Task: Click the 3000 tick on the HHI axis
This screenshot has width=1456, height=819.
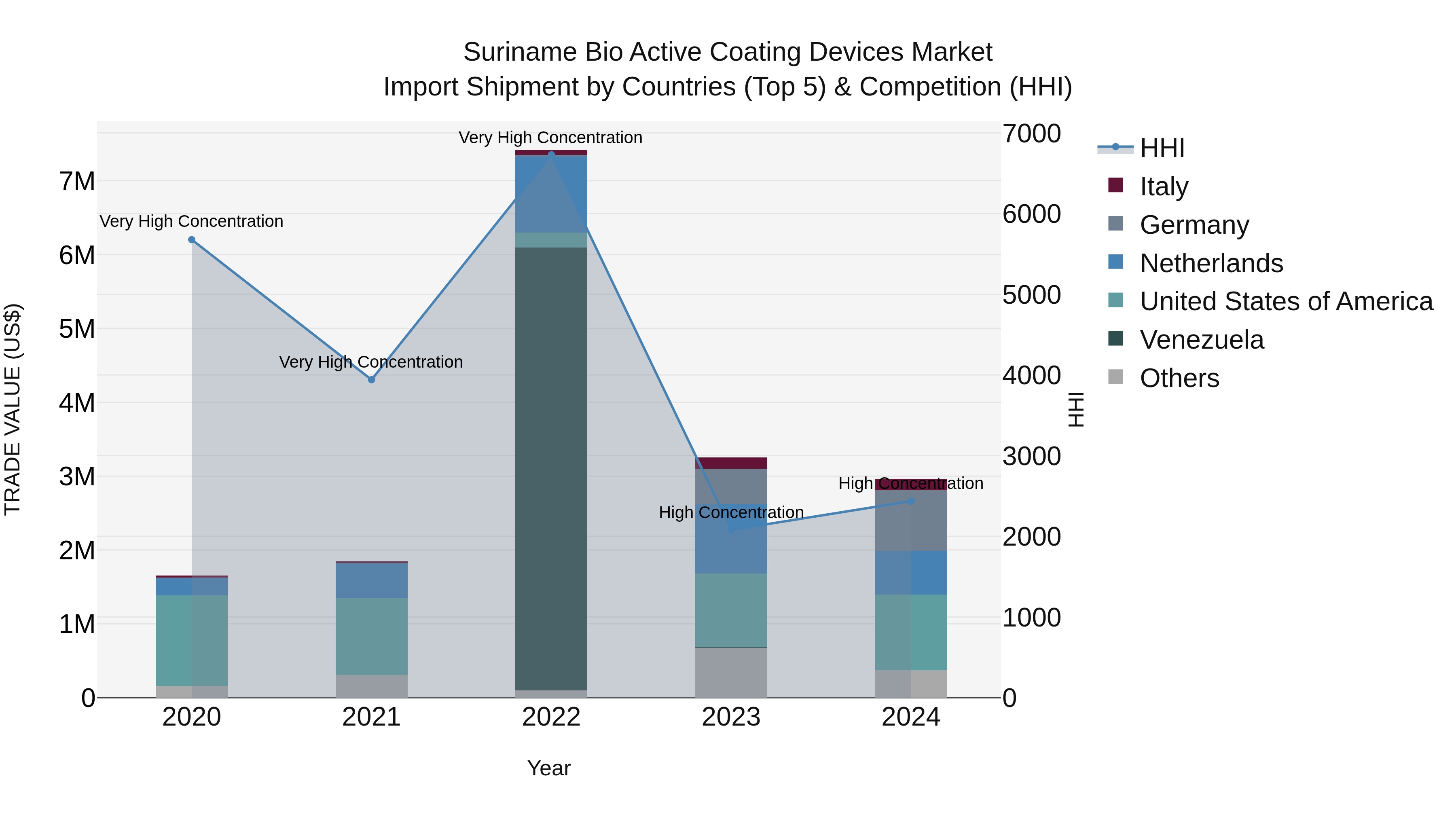Action: 1032,456
